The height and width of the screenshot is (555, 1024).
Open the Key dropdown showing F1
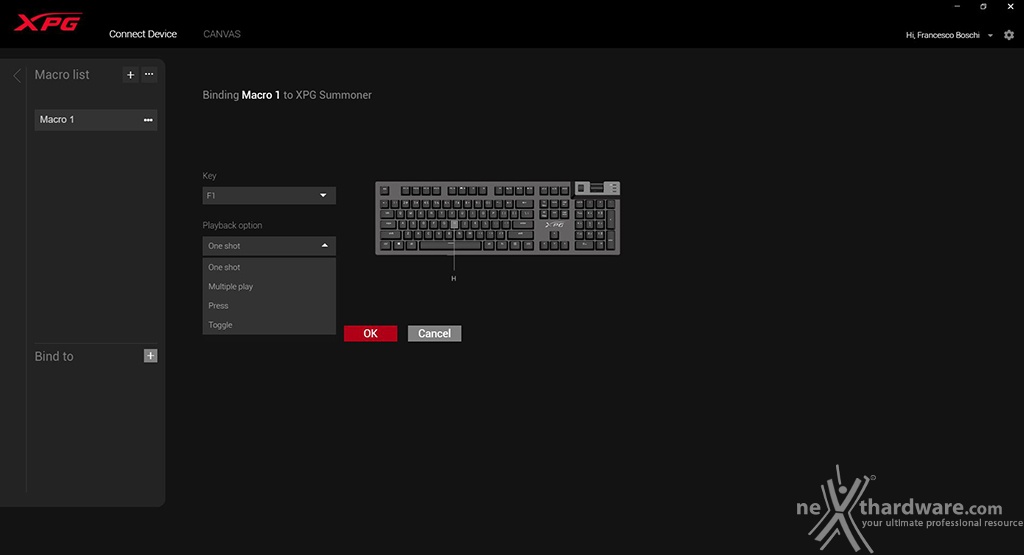tap(269, 195)
